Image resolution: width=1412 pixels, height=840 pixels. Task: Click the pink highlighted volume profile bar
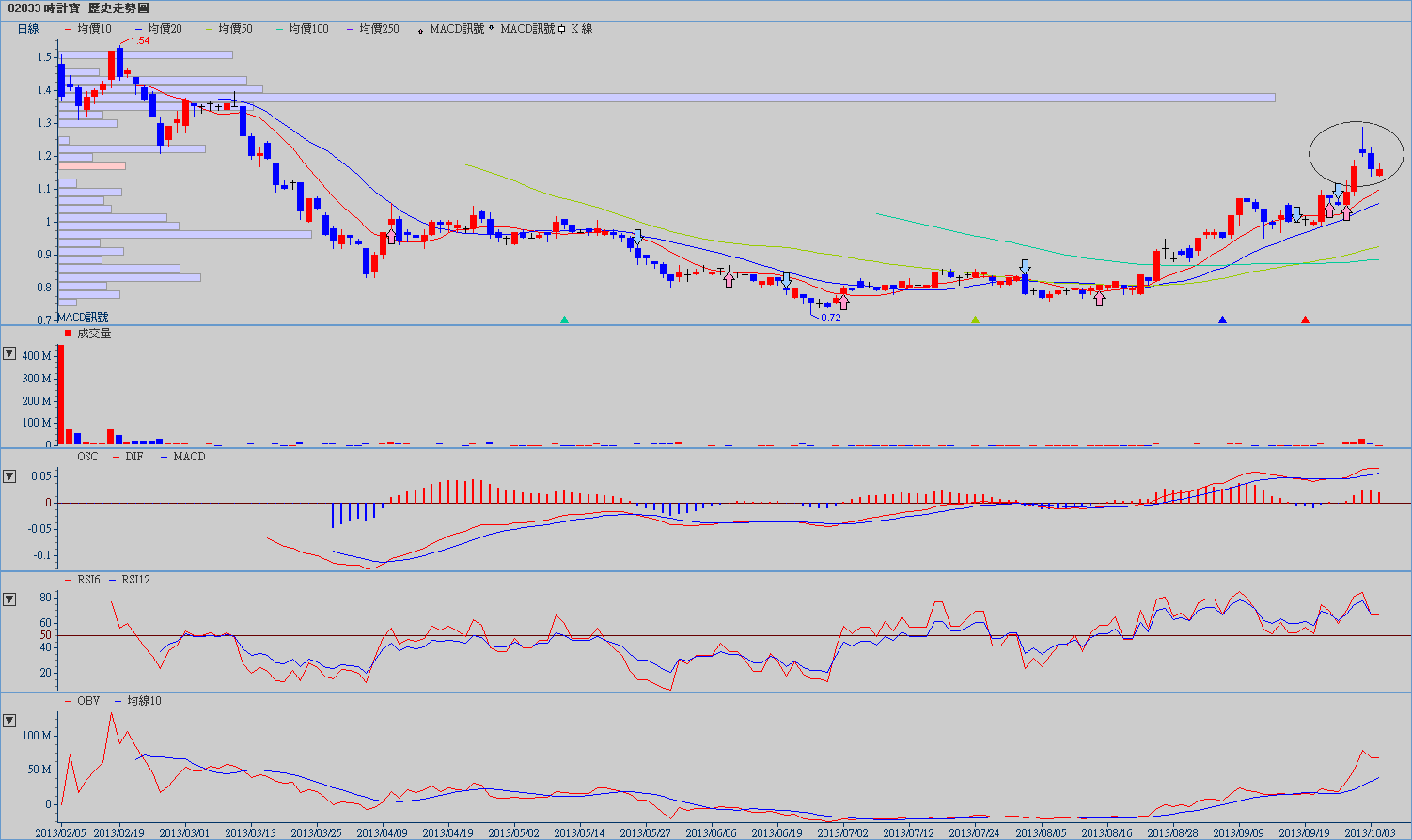coord(92,166)
